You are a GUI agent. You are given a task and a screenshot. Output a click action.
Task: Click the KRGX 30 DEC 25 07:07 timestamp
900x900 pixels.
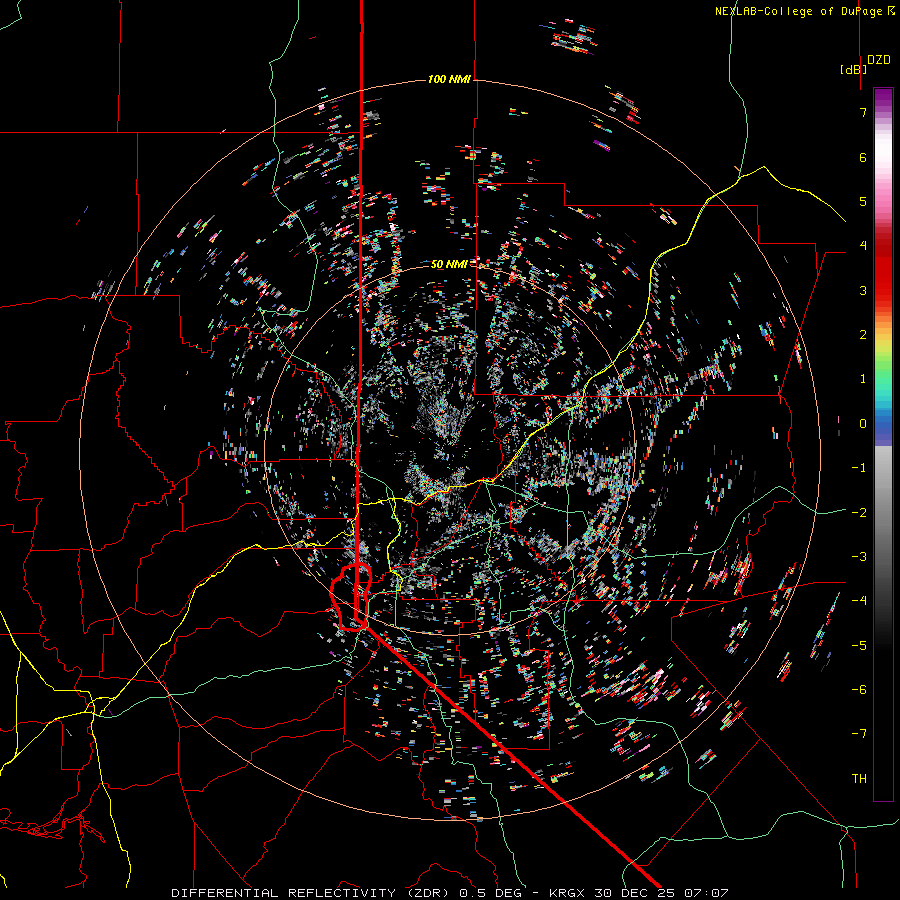(x=639, y=893)
